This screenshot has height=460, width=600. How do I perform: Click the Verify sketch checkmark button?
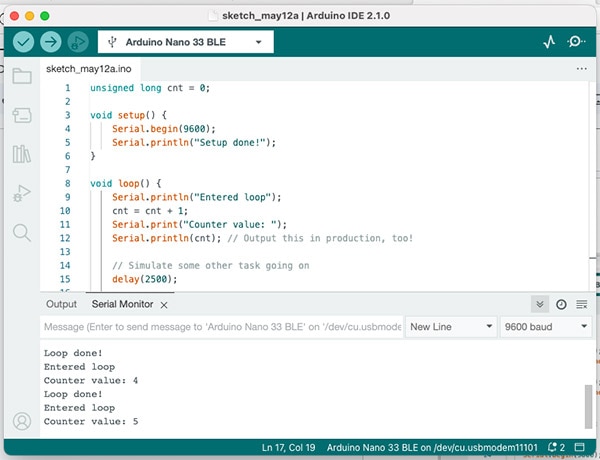point(23,42)
